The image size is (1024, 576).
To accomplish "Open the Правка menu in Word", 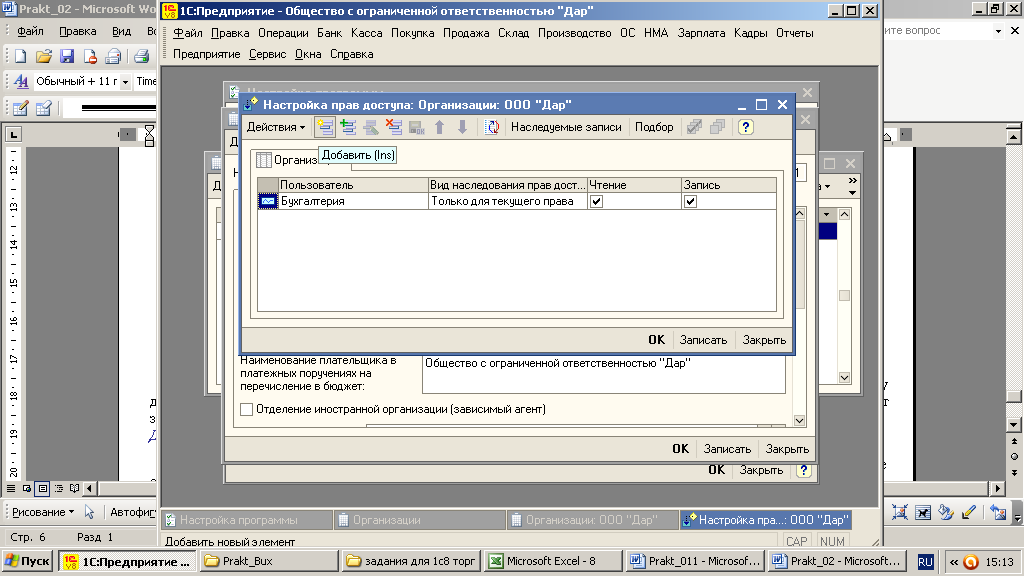I will pos(77,31).
